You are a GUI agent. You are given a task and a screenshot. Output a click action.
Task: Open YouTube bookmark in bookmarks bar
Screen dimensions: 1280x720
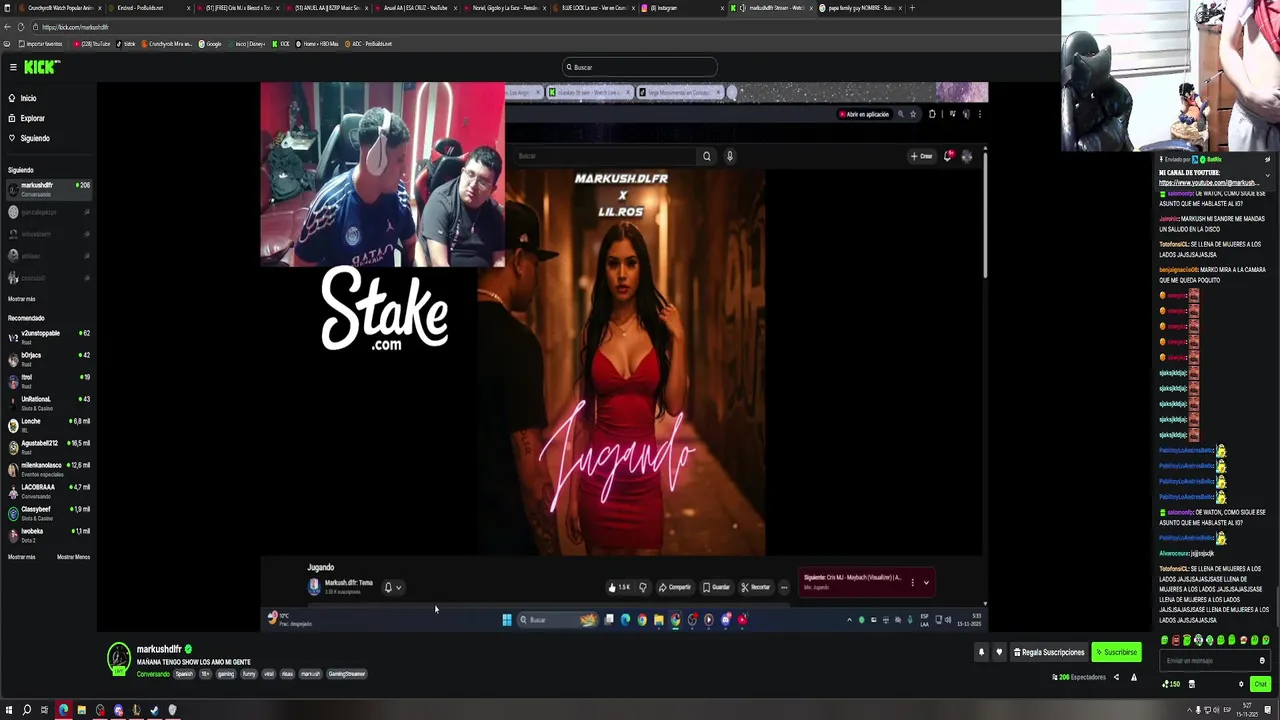click(x=90, y=44)
